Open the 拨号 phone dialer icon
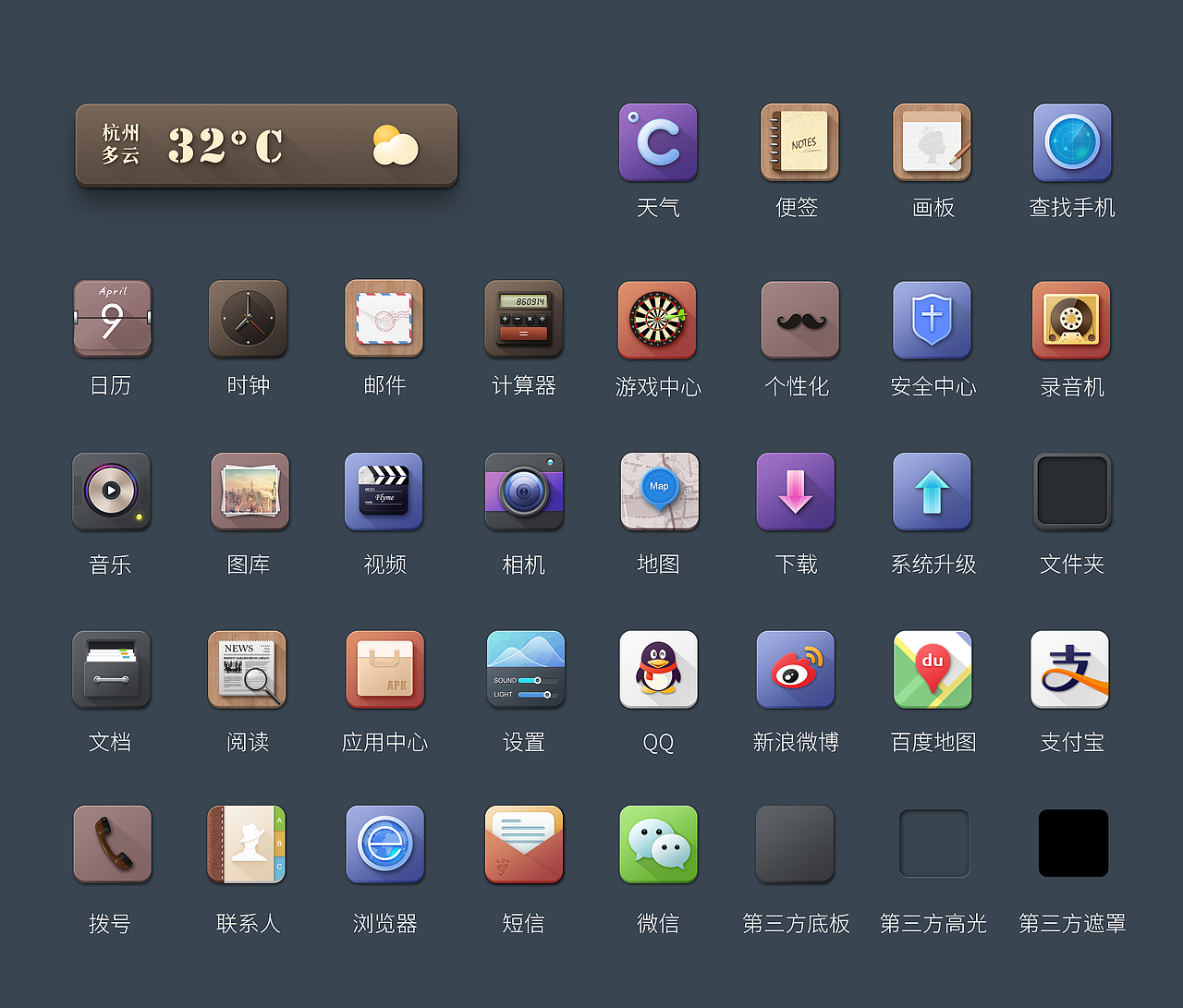The height and width of the screenshot is (1008, 1183). point(112,844)
